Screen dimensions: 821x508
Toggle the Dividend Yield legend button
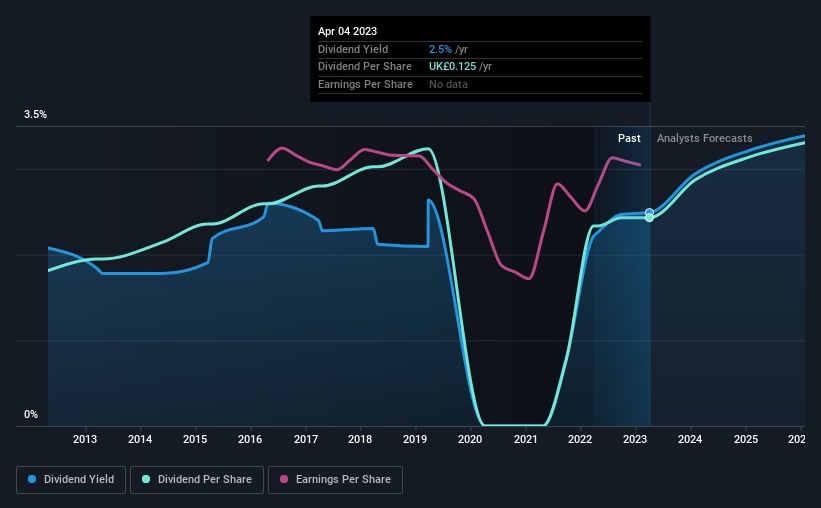coord(71,480)
